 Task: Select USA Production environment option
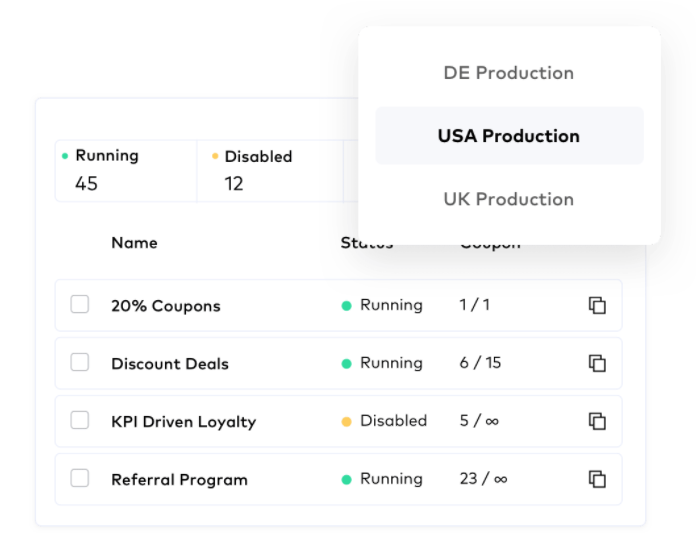(x=508, y=136)
